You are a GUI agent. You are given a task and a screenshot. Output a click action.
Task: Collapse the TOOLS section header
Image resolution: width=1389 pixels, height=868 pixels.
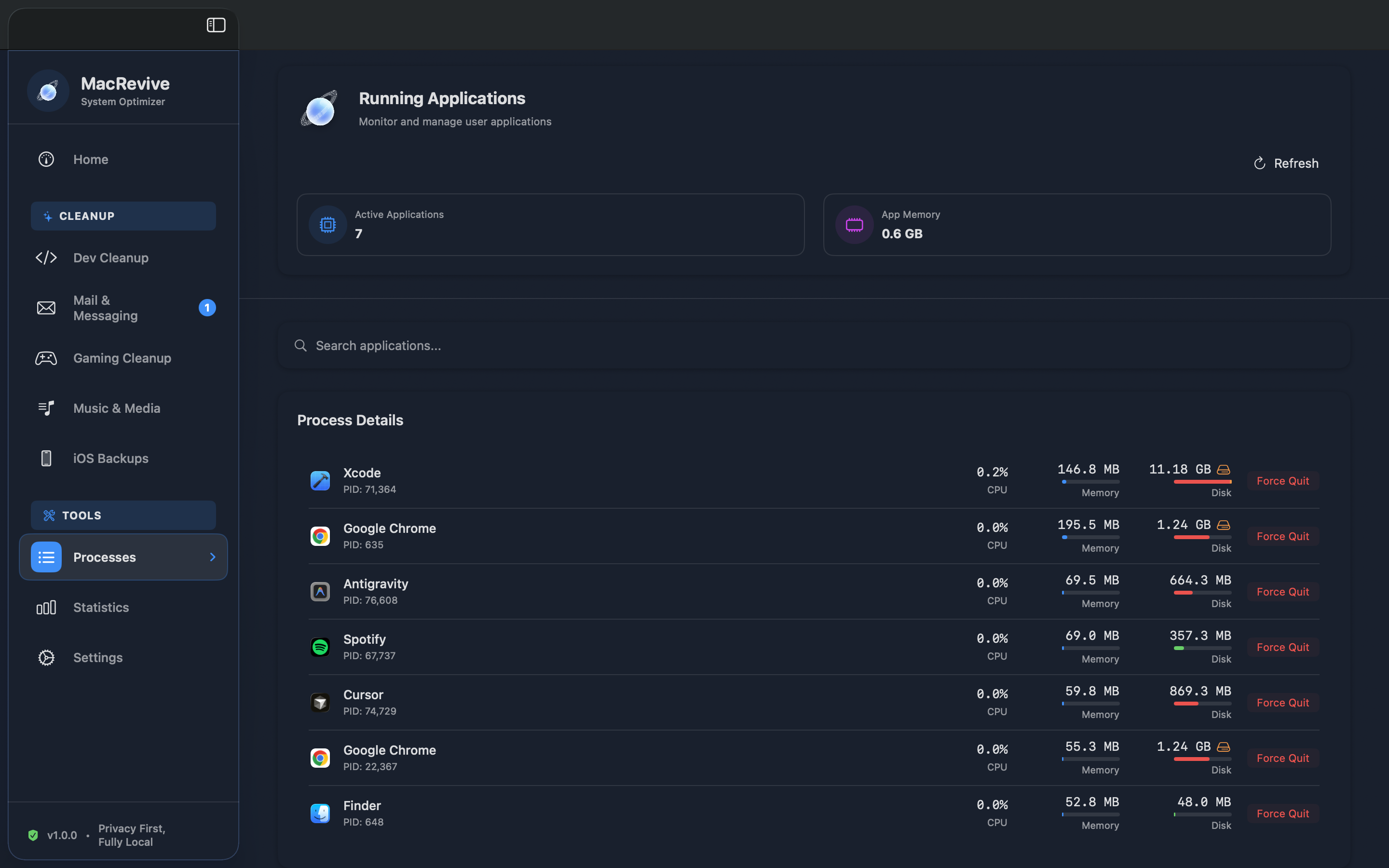tap(123, 515)
